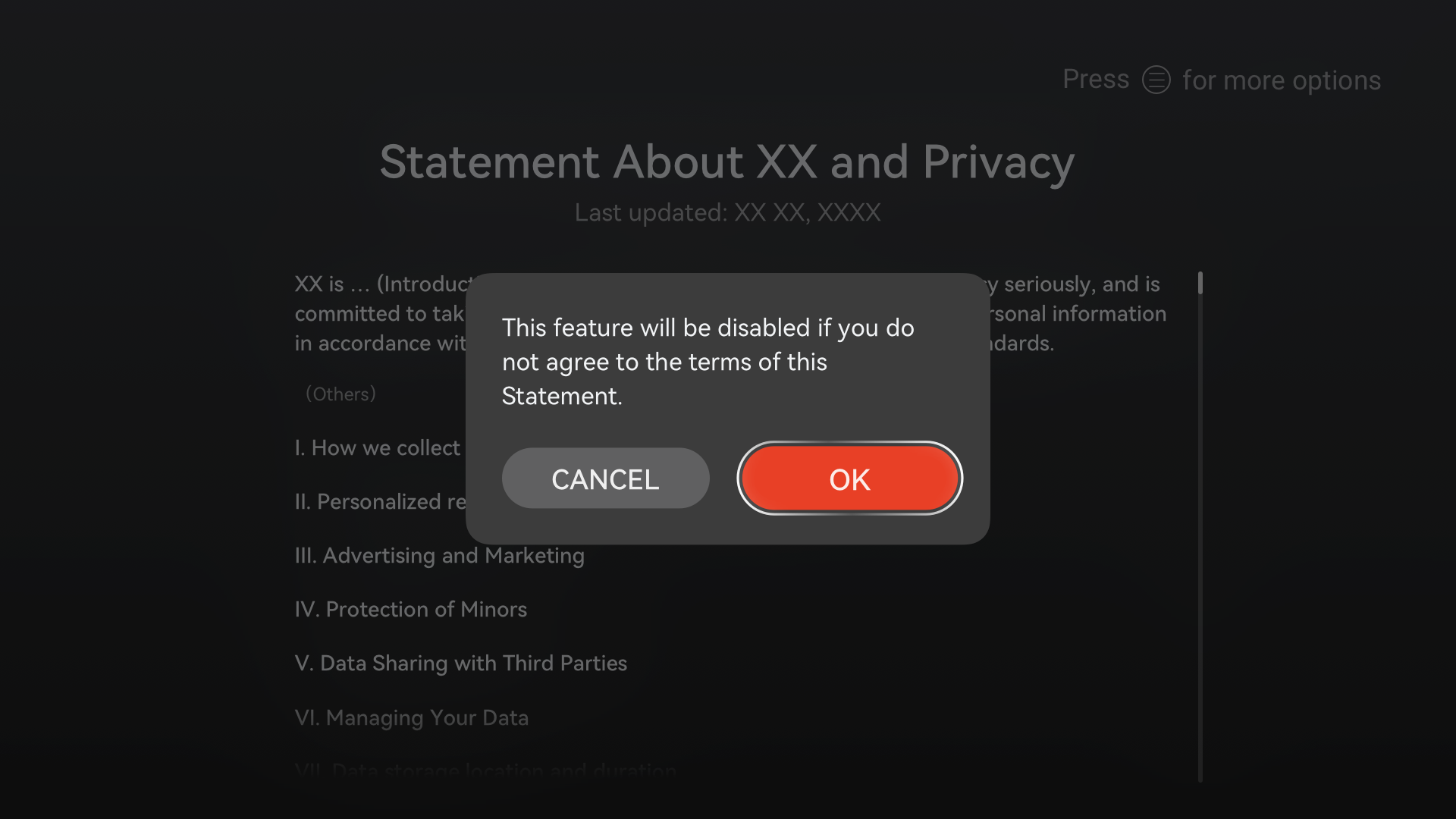Viewport: 1456px width, 819px height.
Task: Open 'II. Personalized' section heading
Action: (x=380, y=502)
